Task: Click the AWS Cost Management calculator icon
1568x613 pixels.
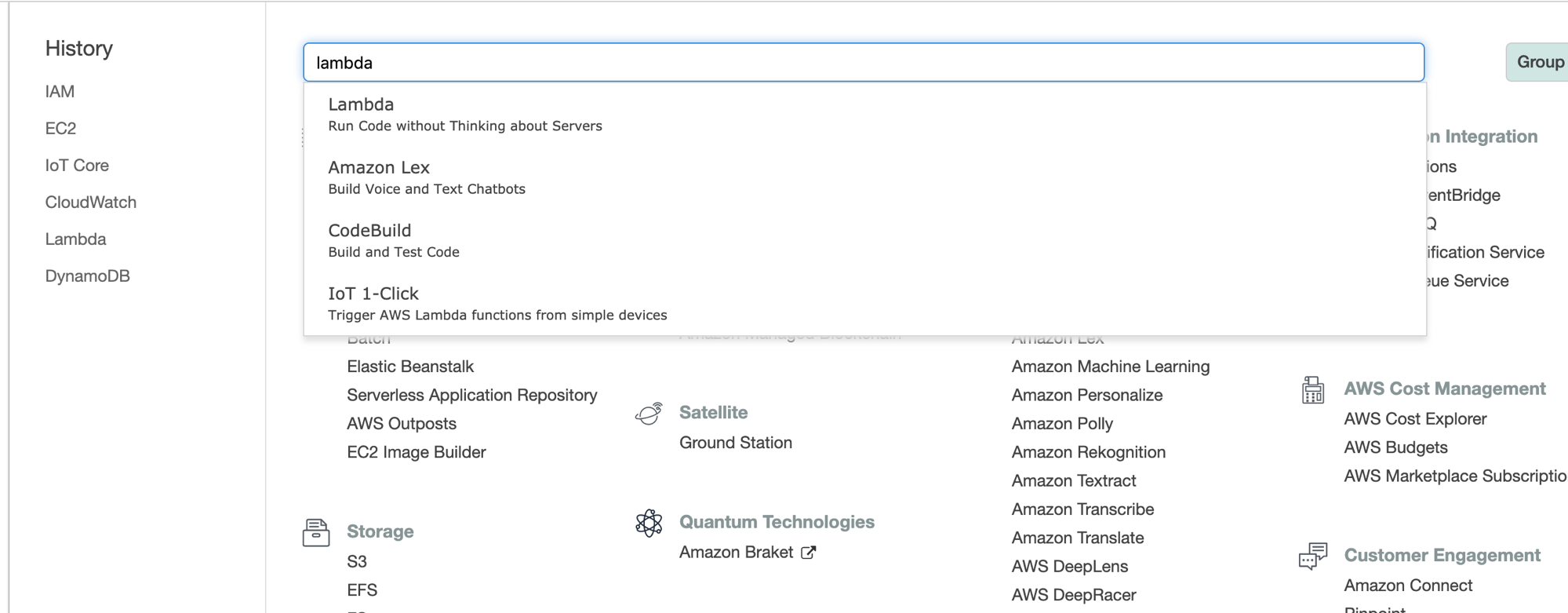Action: [1313, 389]
